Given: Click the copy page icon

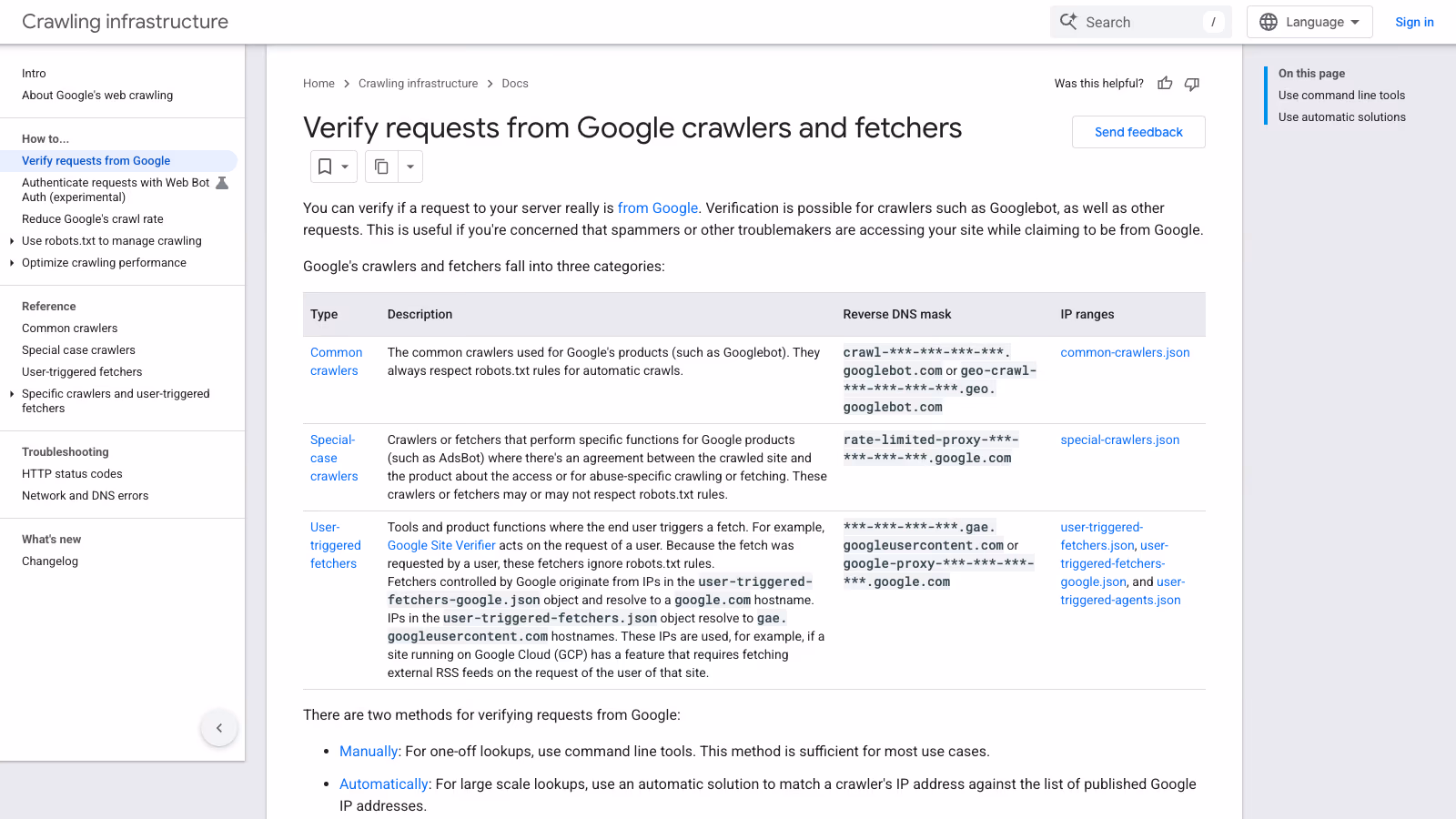Looking at the screenshot, I should 381,167.
